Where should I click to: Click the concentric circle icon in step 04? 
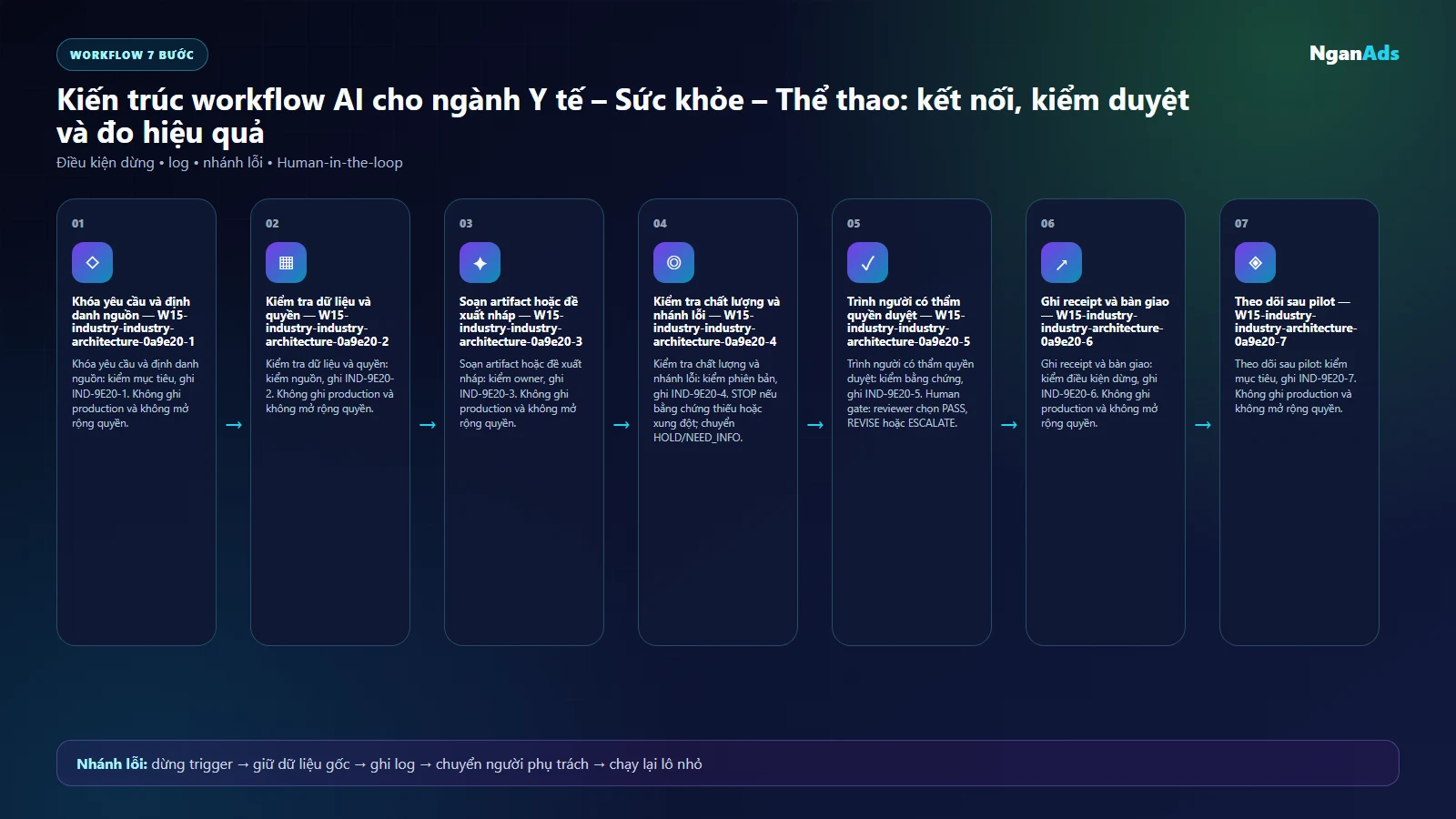click(x=673, y=263)
